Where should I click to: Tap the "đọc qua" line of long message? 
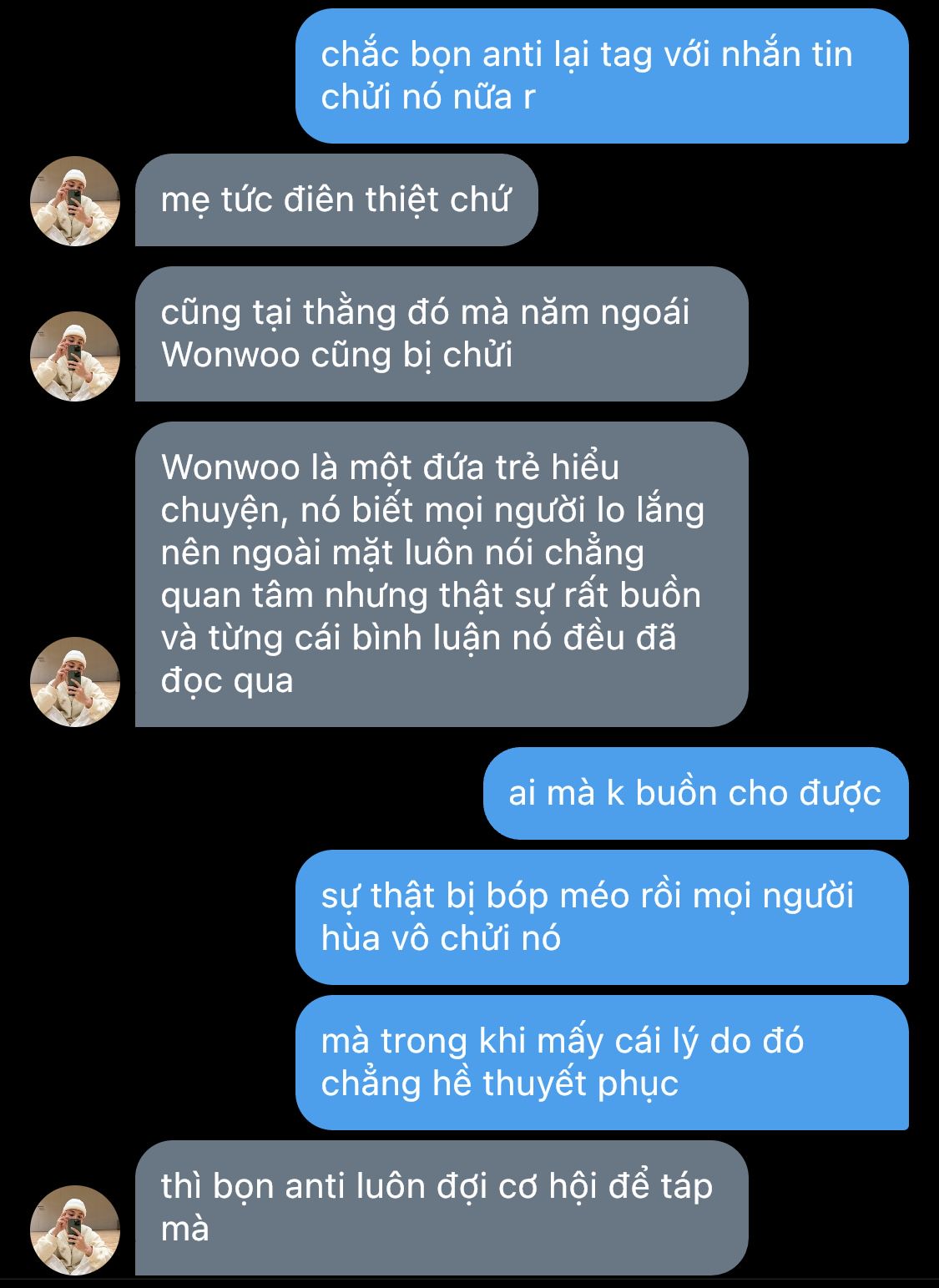coord(227,682)
